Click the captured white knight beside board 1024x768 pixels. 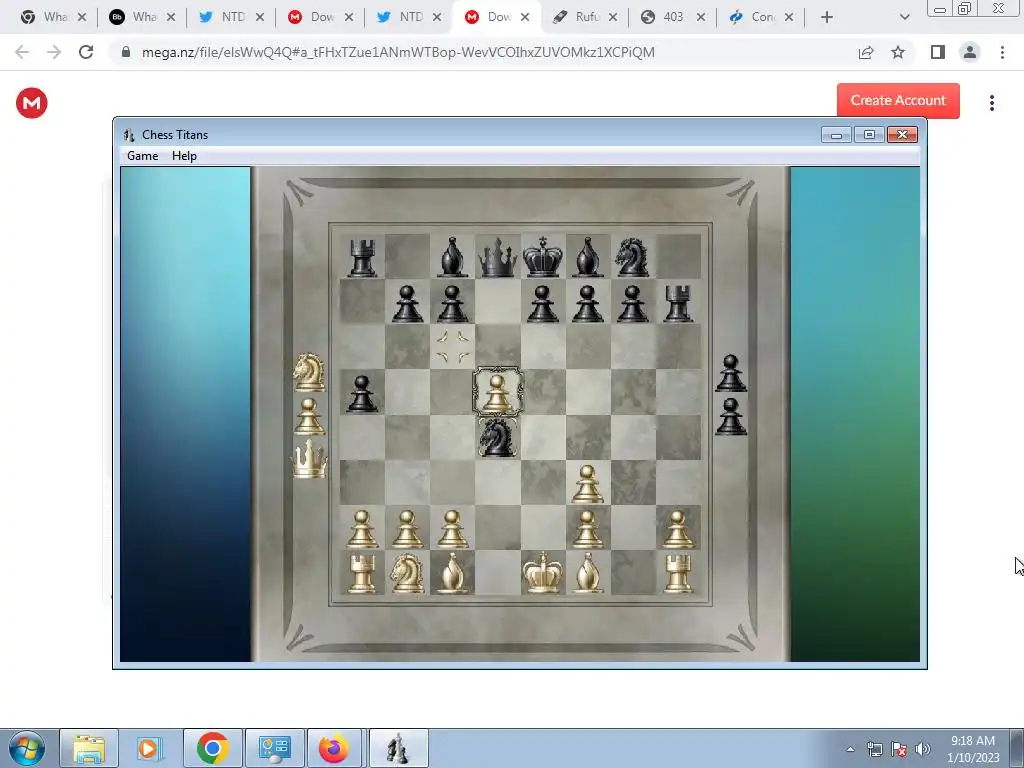[309, 372]
